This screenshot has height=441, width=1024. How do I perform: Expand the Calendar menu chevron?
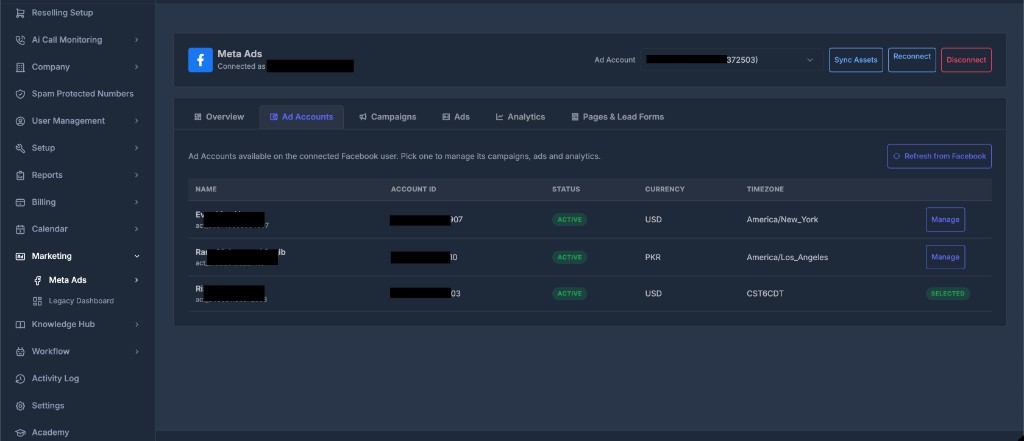[x=136, y=229]
